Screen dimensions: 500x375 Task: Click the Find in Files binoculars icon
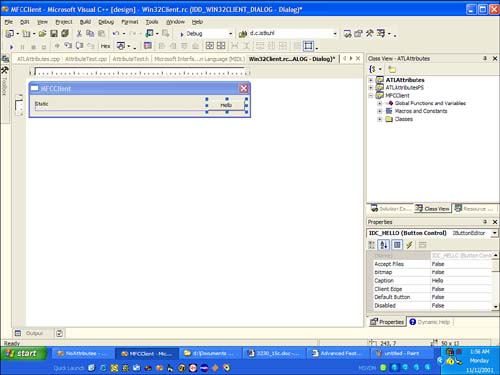pos(243,34)
